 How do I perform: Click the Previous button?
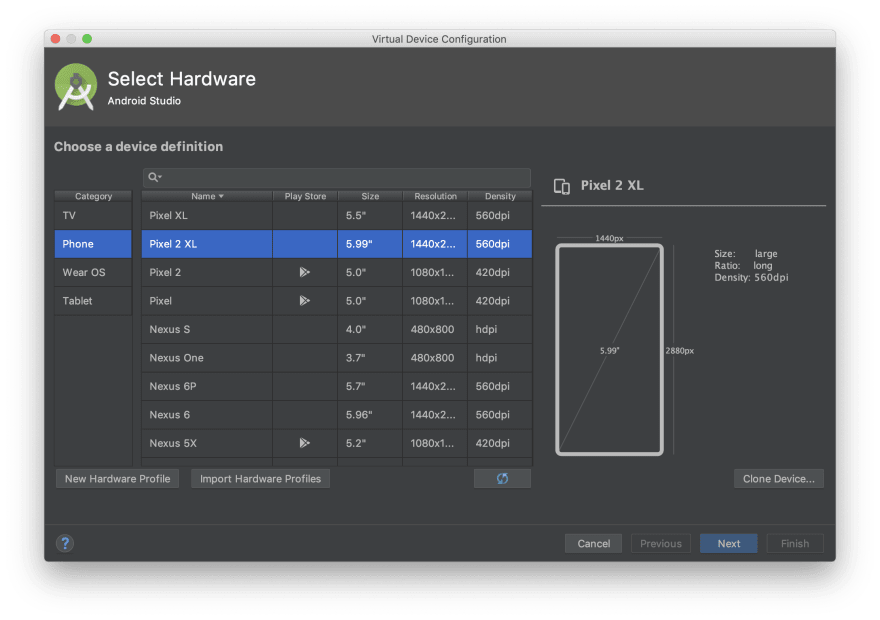tap(661, 543)
